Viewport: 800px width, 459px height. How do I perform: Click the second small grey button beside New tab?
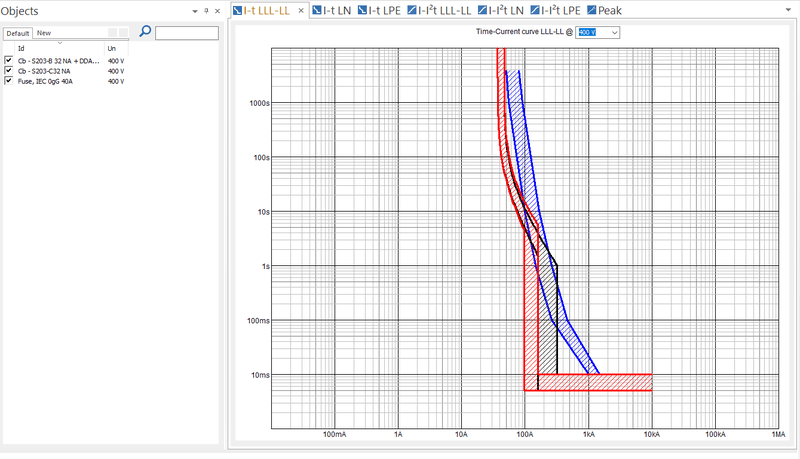point(123,33)
